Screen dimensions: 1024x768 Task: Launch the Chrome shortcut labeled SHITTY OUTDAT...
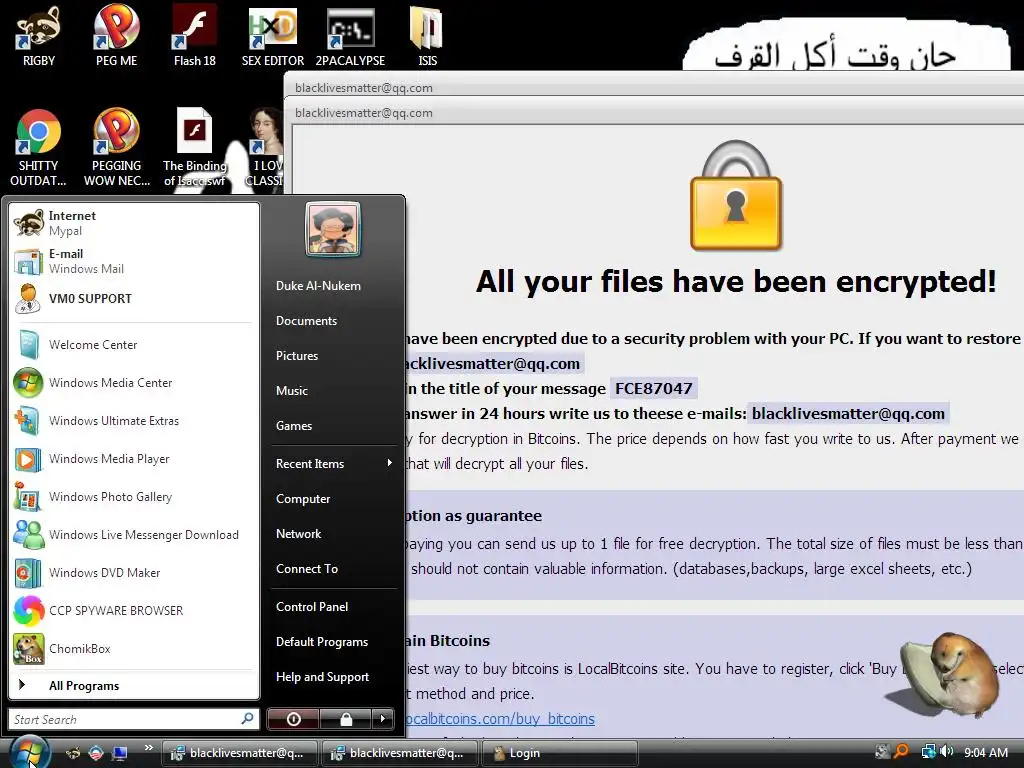coord(39,148)
